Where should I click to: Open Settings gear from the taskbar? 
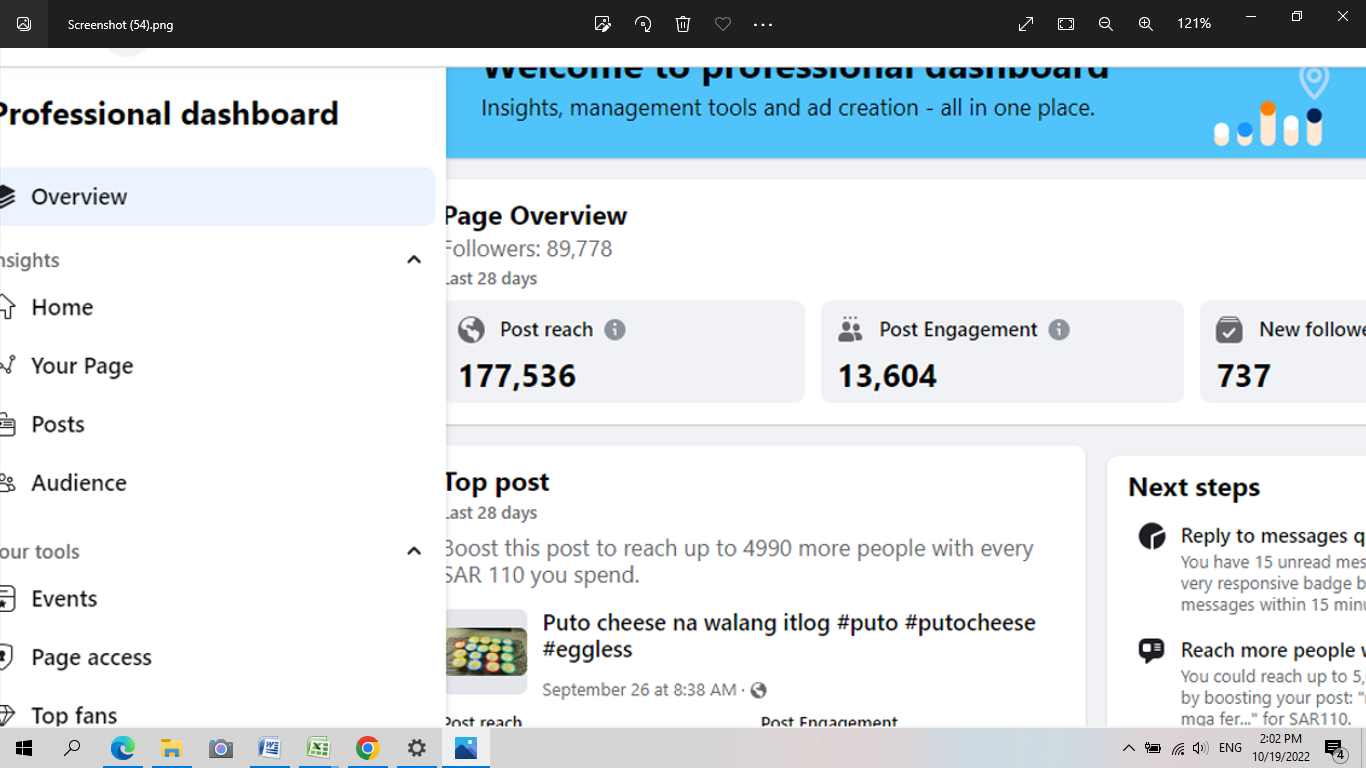[416, 748]
